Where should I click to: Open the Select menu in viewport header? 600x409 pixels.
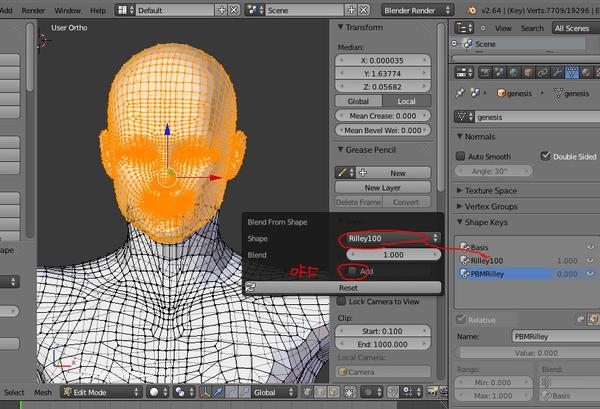[x=14, y=392]
